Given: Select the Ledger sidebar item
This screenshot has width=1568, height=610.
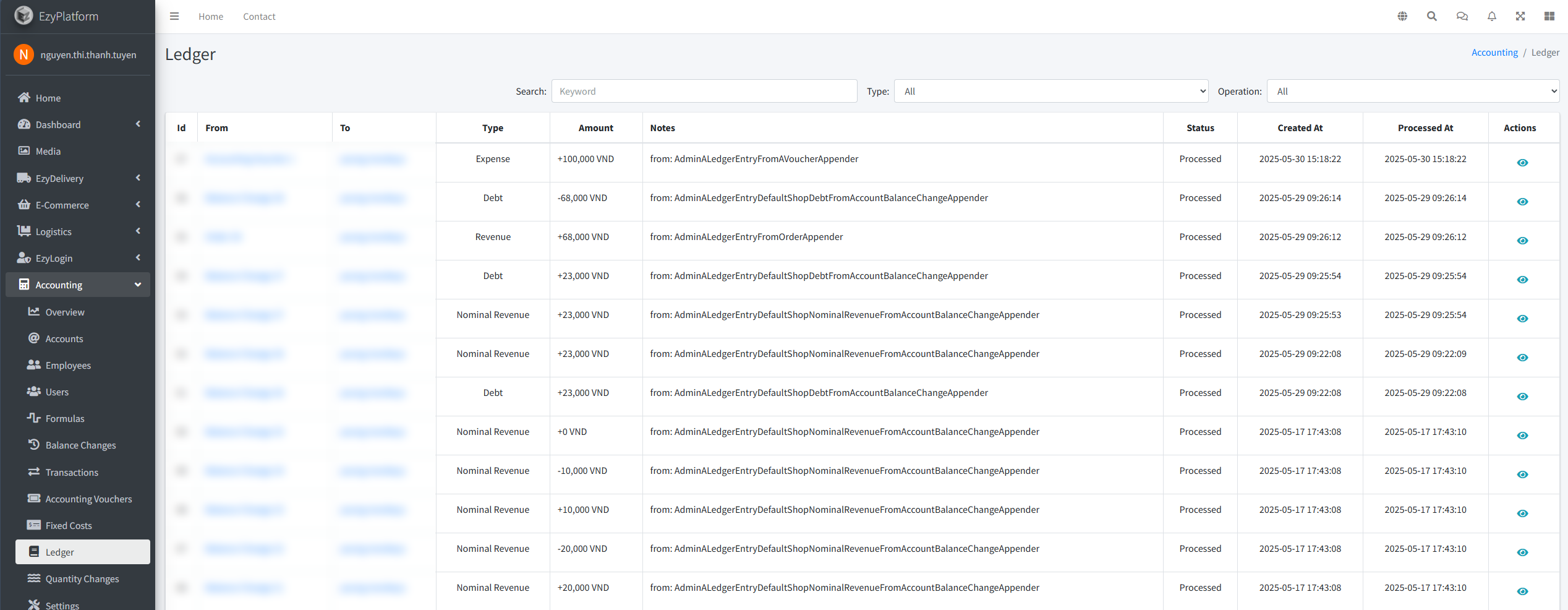Looking at the screenshot, I should [x=83, y=552].
